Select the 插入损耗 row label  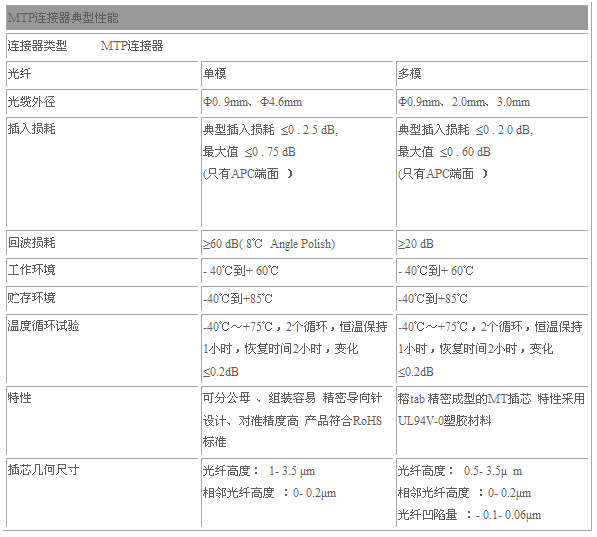pos(32,129)
